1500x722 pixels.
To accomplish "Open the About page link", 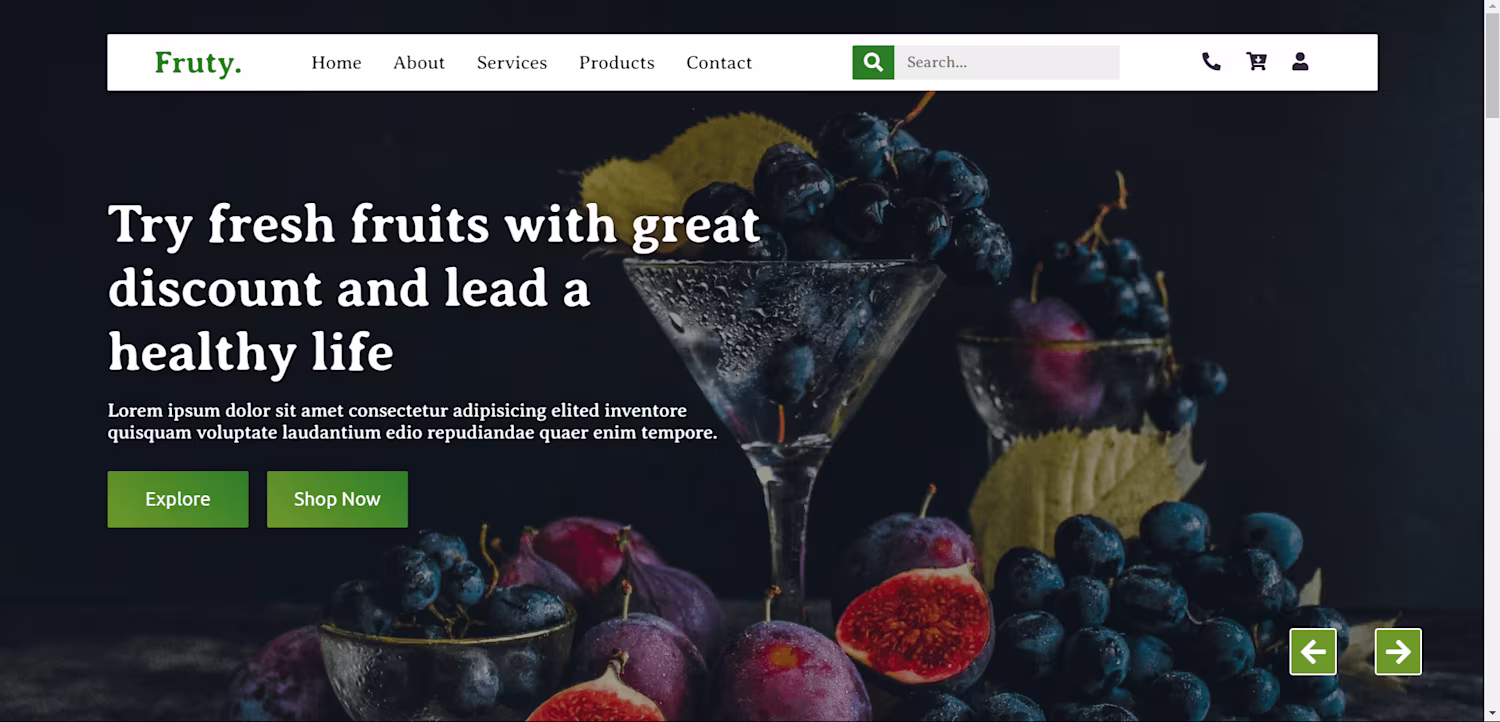I will coord(419,63).
